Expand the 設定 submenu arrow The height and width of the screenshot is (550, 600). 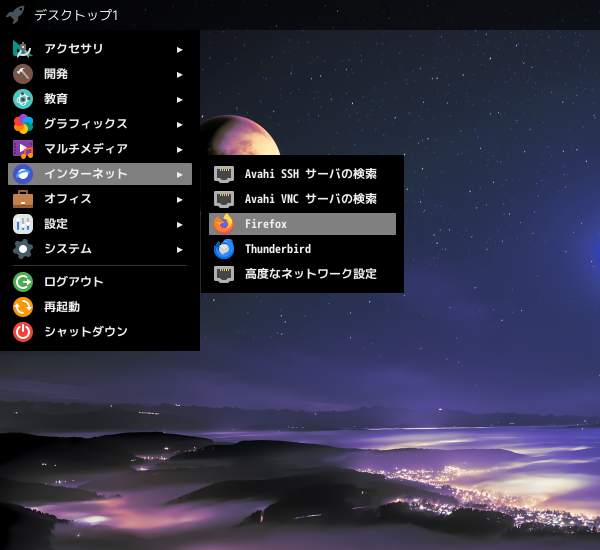coord(179,225)
